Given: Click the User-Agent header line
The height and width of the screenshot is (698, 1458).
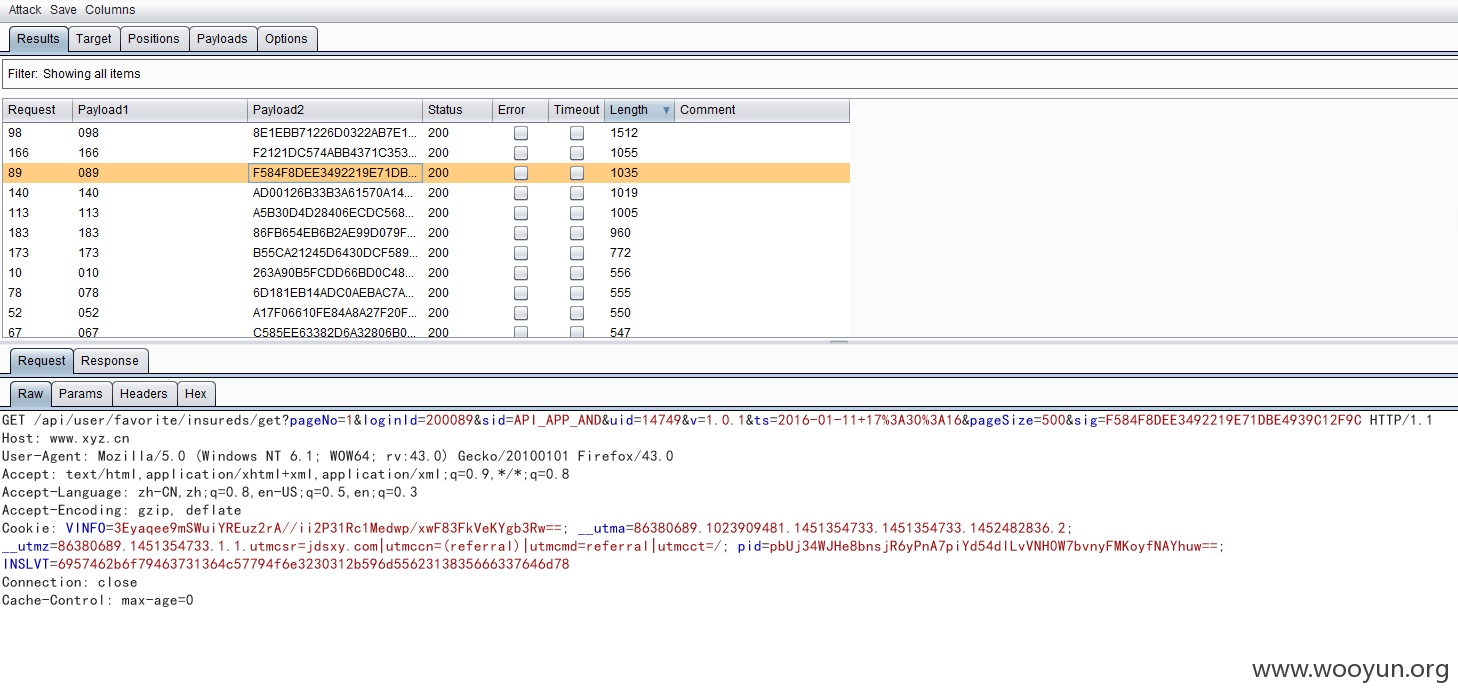Looking at the screenshot, I should coord(338,456).
